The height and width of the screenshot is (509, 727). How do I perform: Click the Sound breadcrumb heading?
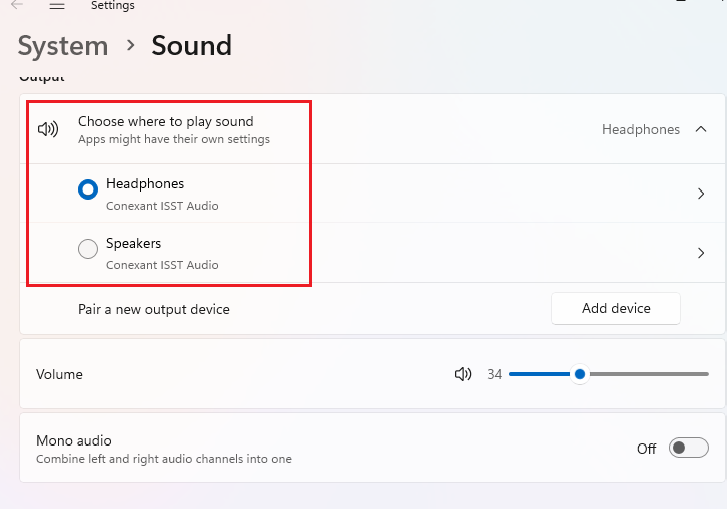[x=191, y=46]
